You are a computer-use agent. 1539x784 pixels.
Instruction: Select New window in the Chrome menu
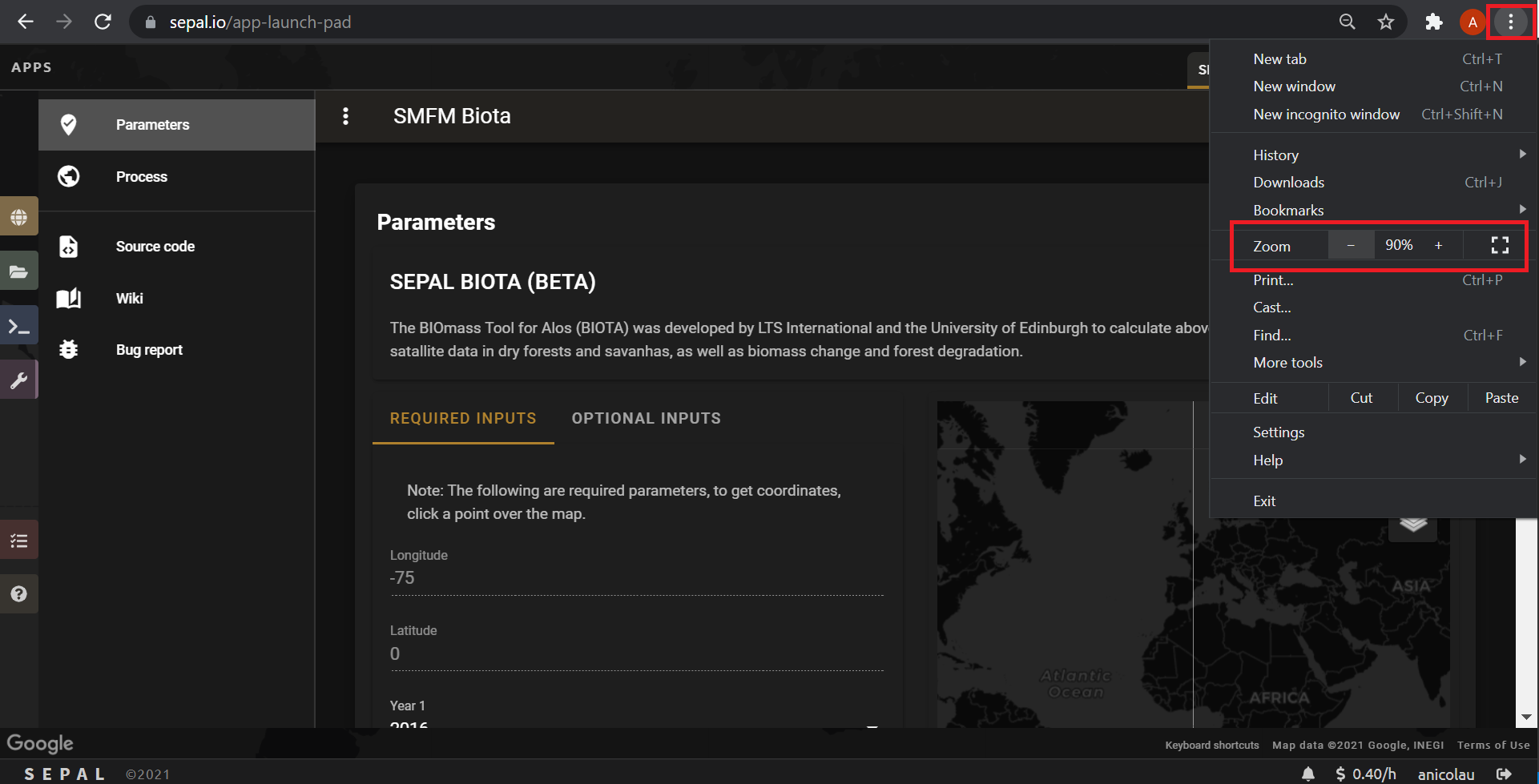(x=1374, y=86)
